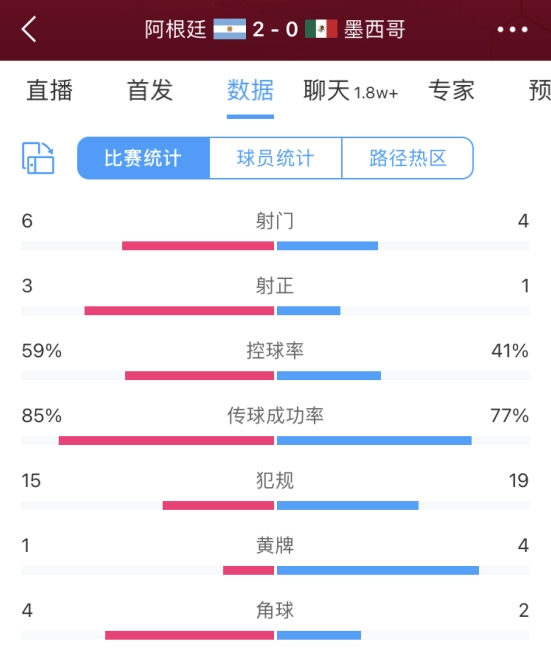The image size is (551, 660).
Task: Tap the 2 - 0 score
Action: [275, 29]
